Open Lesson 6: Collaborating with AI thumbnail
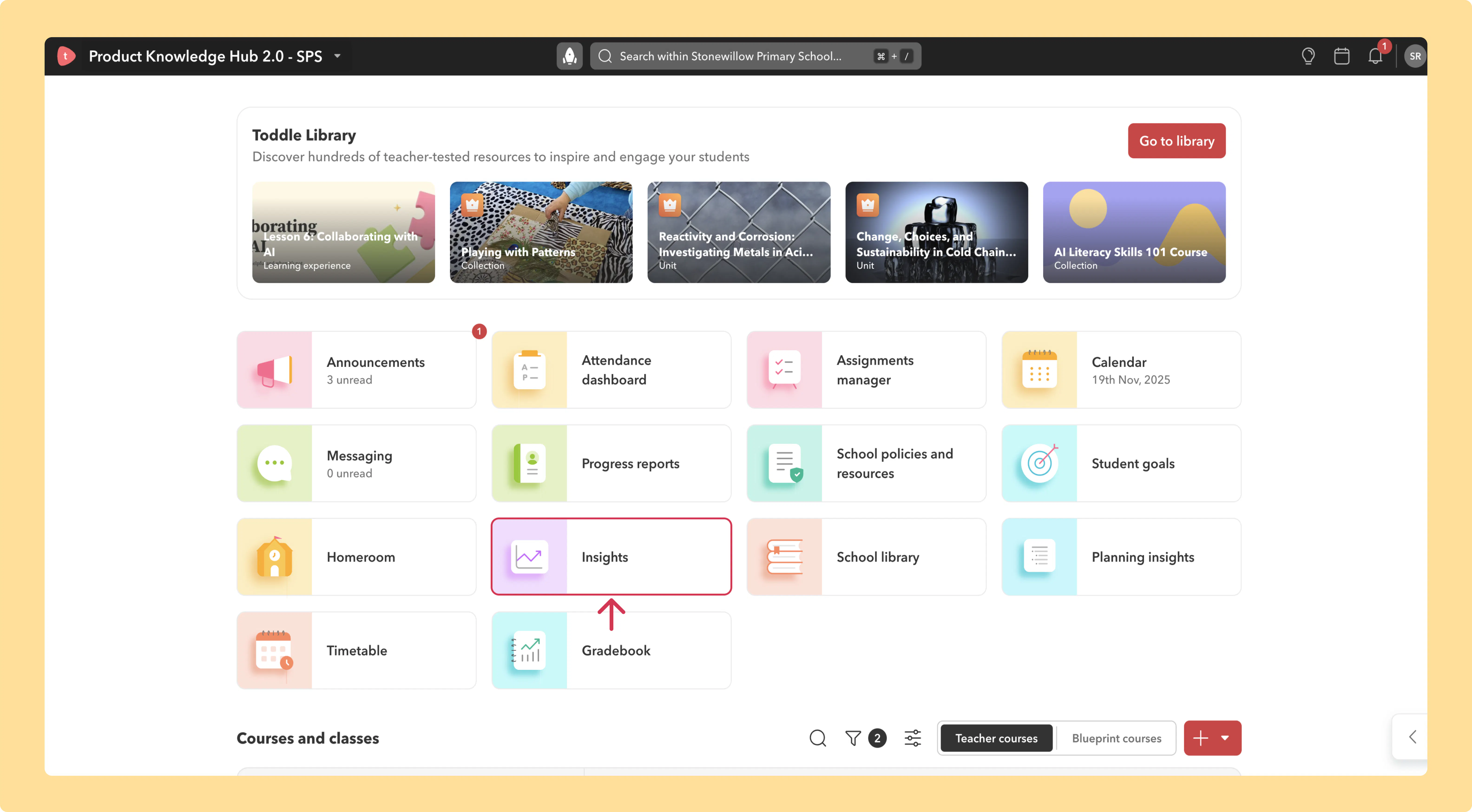1472x812 pixels. [343, 232]
